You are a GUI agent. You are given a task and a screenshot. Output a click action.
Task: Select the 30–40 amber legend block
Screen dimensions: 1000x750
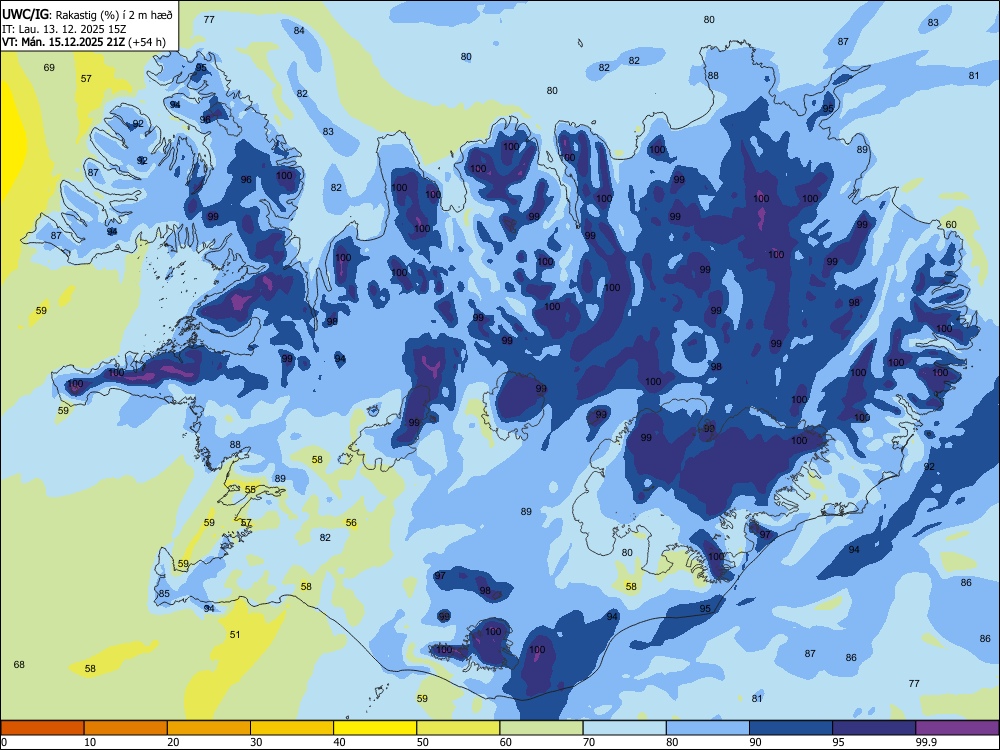292,728
